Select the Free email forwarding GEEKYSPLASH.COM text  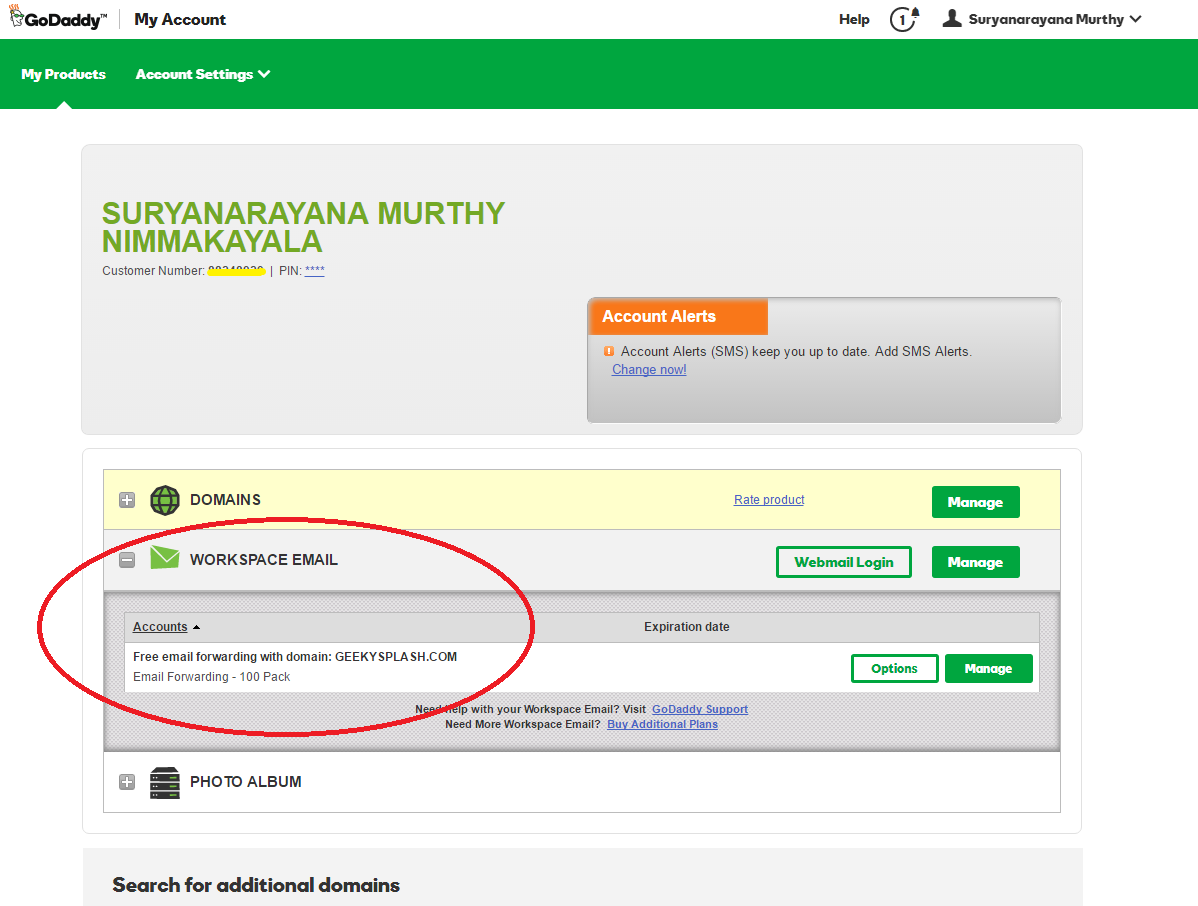coord(295,657)
